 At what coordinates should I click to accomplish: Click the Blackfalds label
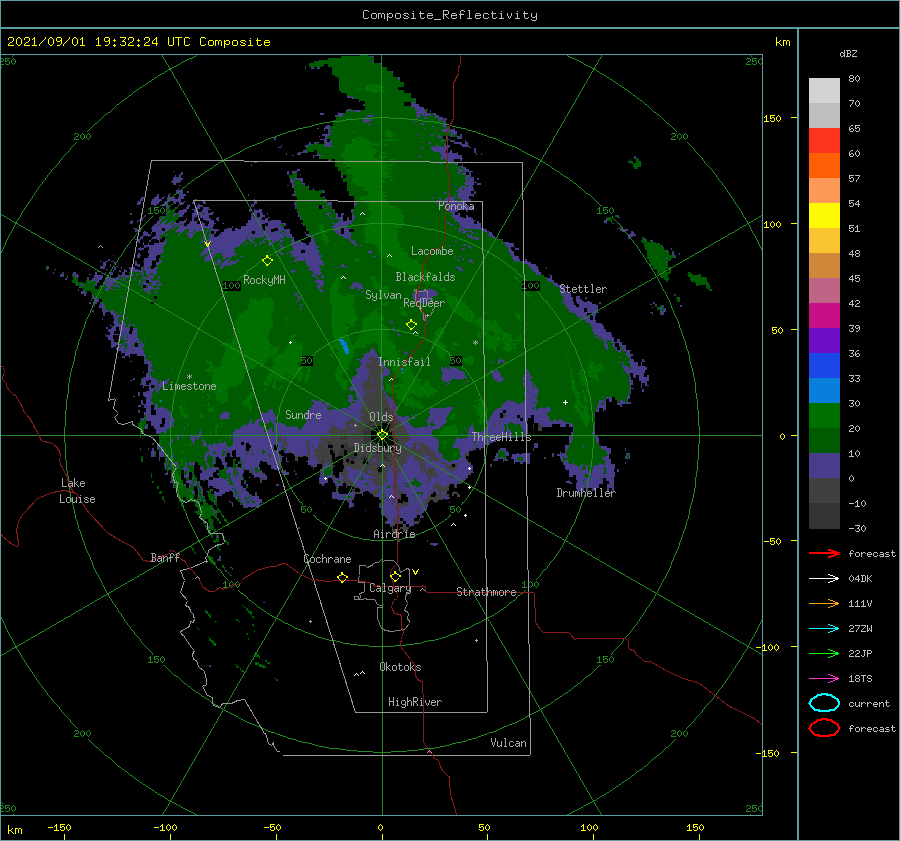425,277
